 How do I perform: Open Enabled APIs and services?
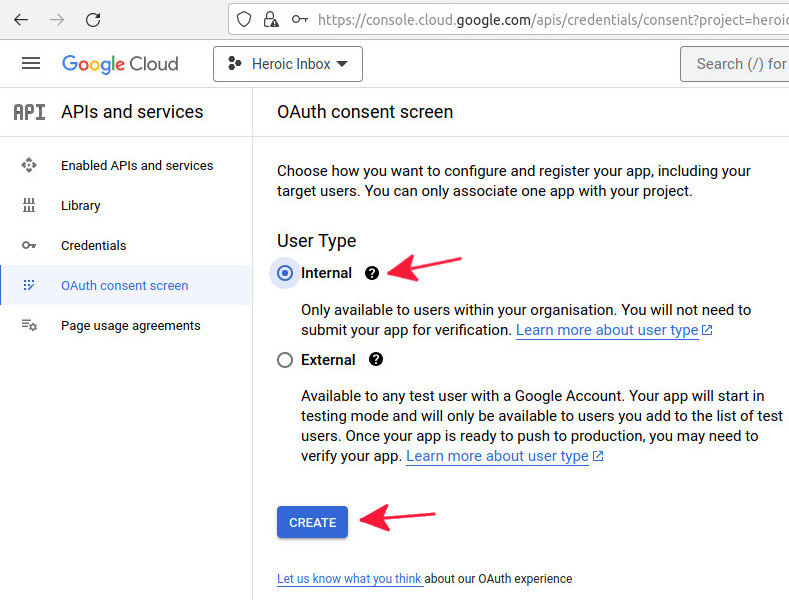126,165
